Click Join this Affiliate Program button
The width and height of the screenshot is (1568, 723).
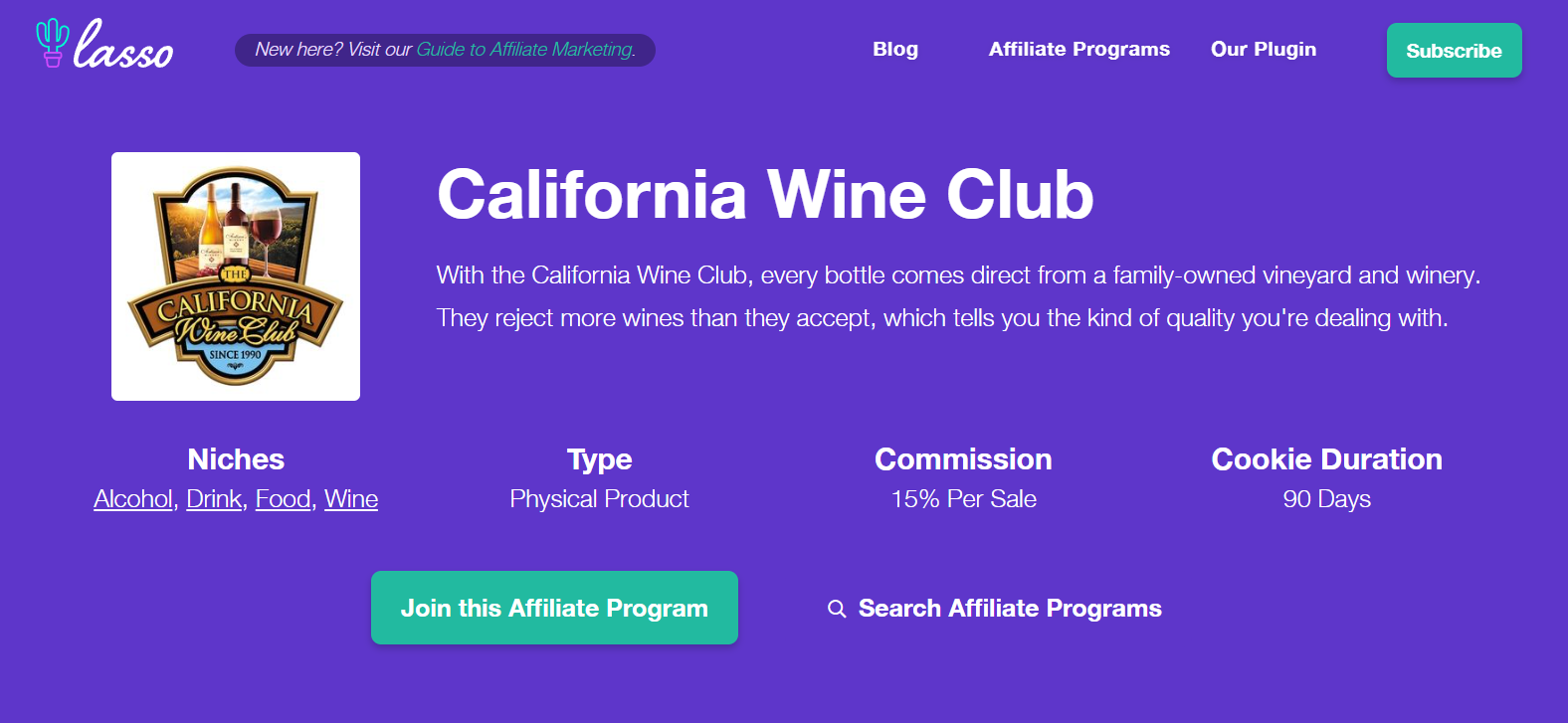point(554,608)
